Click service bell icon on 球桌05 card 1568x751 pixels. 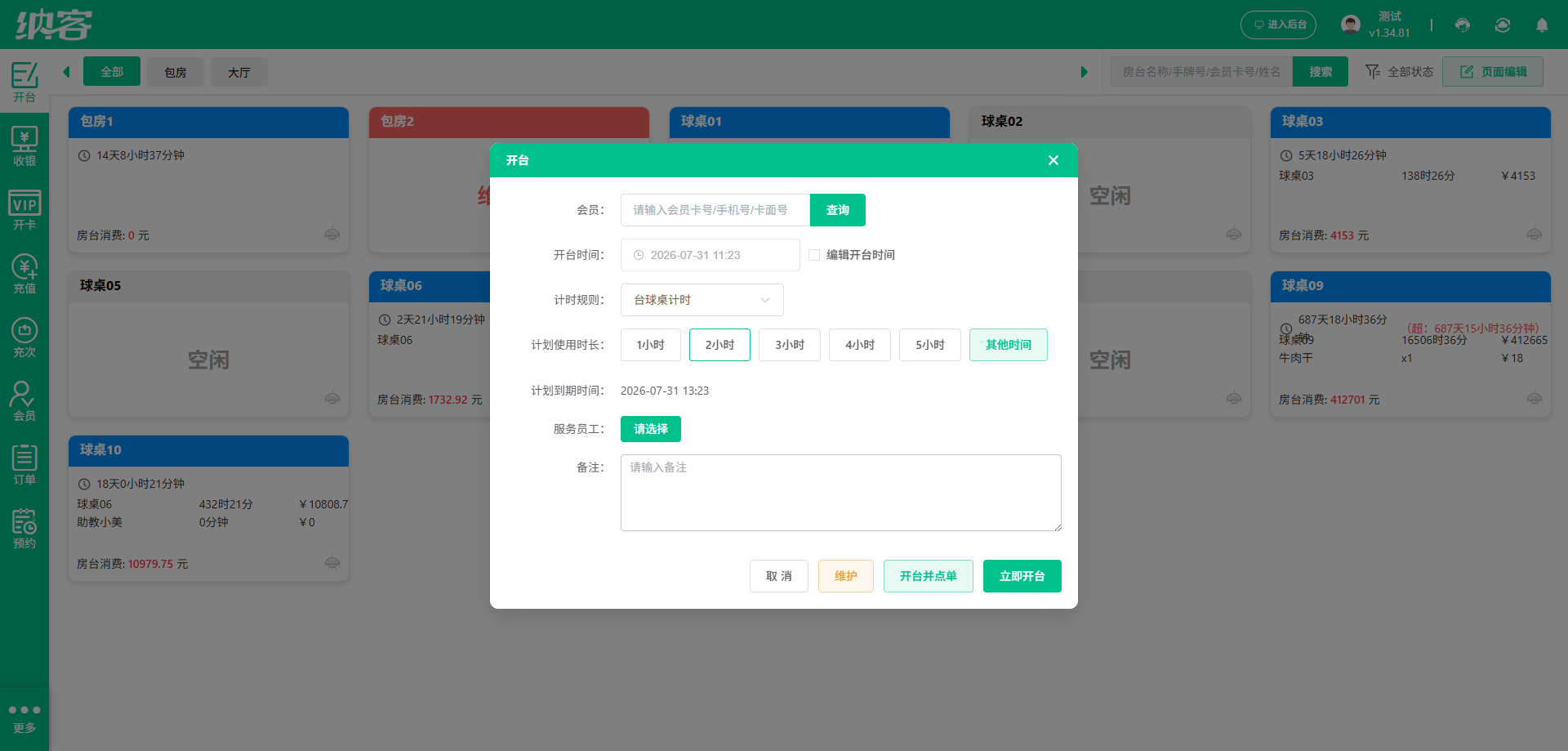[x=332, y=399]
